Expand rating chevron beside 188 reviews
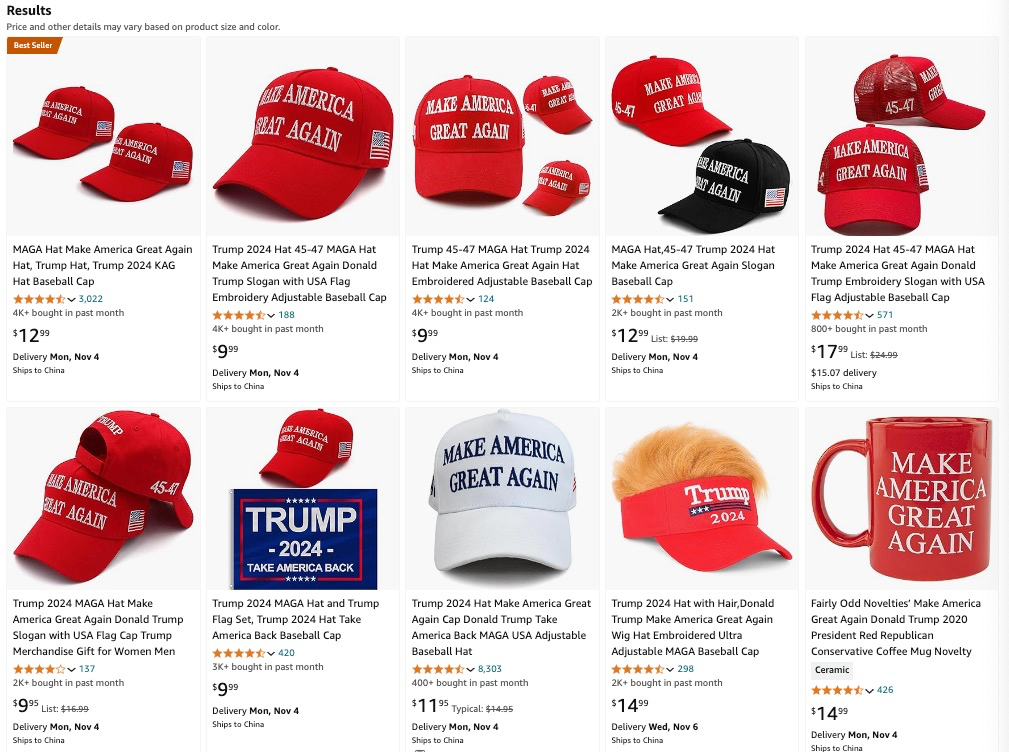 (271, 315)
